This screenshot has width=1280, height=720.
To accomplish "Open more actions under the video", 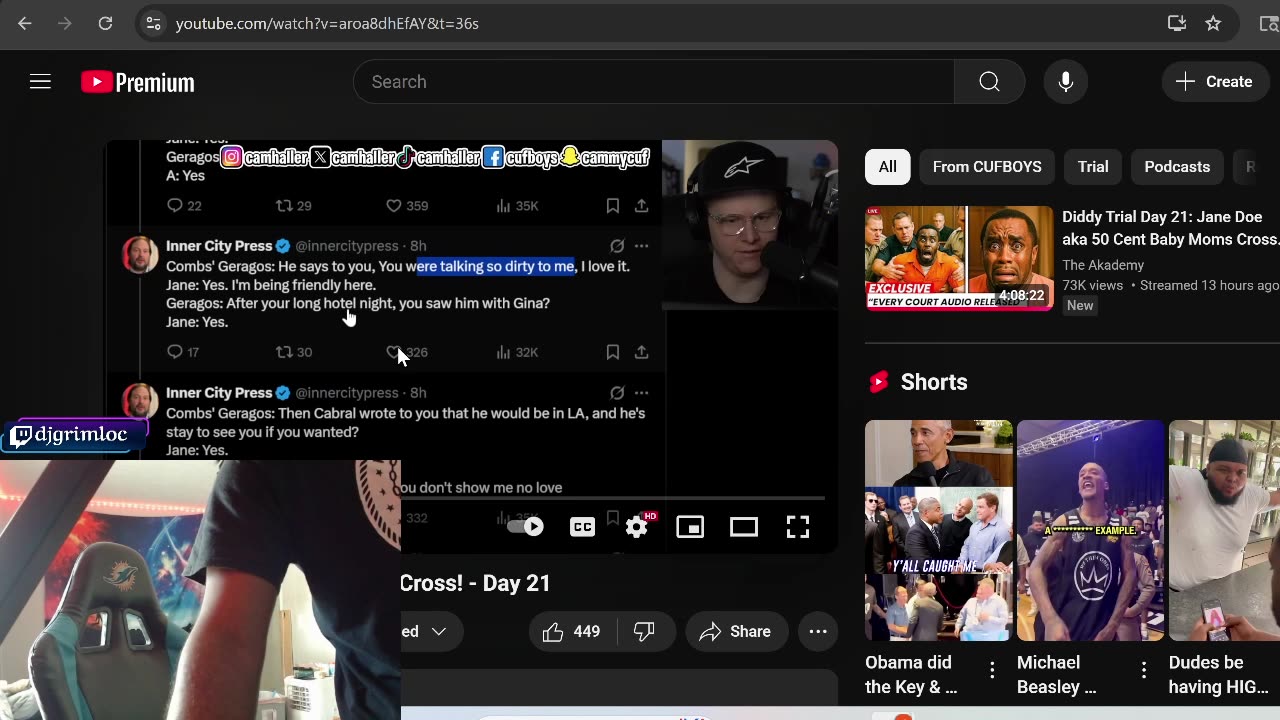I will coord(818,631).
